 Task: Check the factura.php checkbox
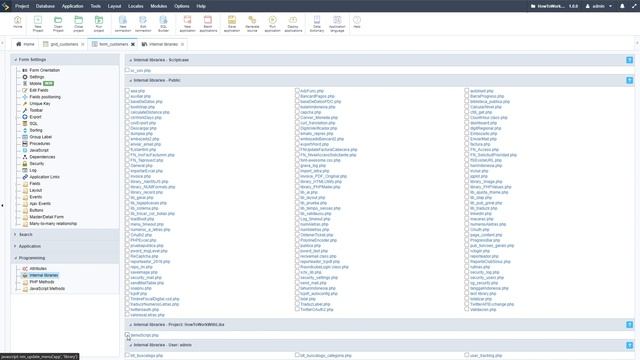click(467, 144)
